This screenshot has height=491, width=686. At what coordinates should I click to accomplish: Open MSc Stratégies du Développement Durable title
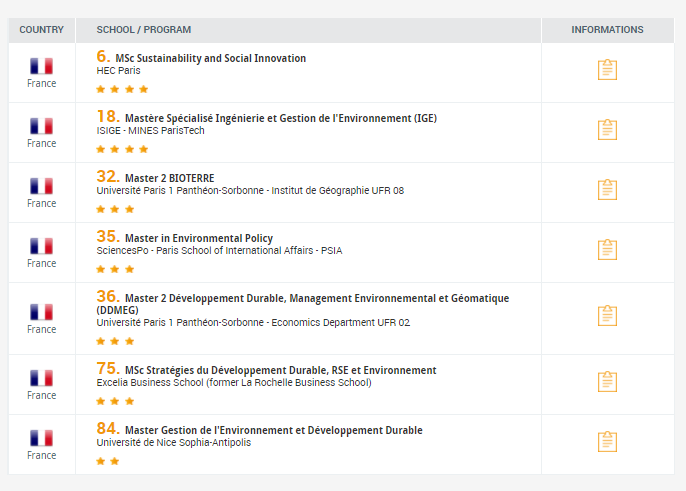click(x=280, y=370)
